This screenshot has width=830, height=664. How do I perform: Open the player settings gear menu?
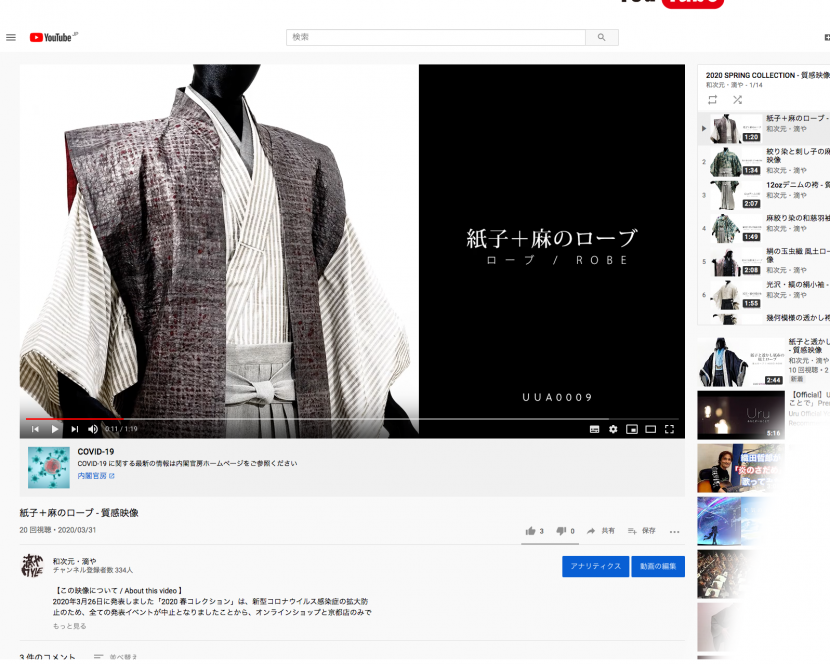(x=613, y=429)
